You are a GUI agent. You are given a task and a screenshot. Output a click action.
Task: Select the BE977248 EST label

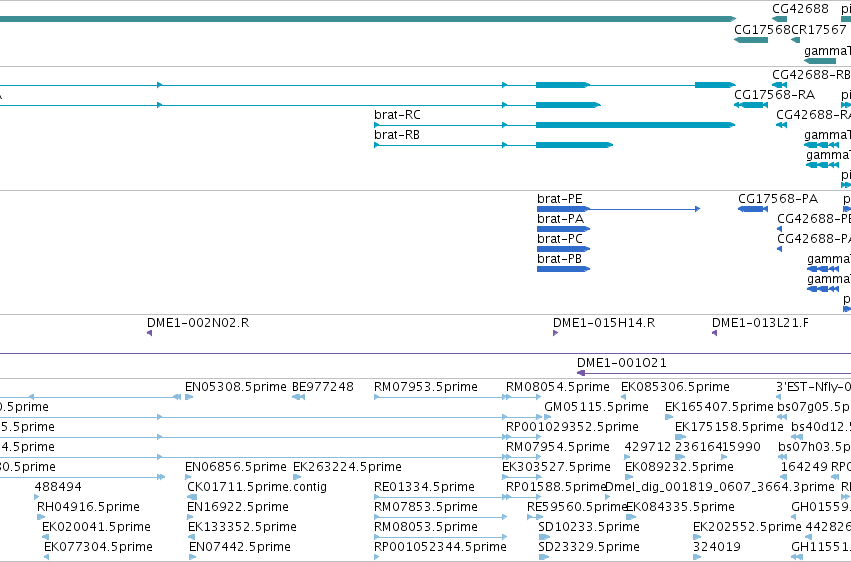(323, 387)
